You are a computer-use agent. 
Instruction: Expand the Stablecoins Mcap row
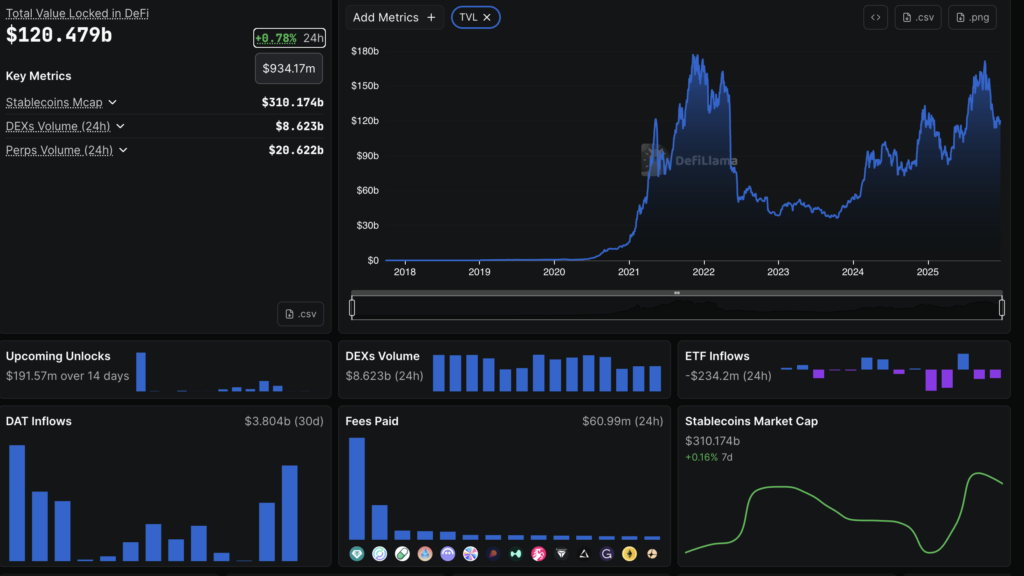click(113, 102)
